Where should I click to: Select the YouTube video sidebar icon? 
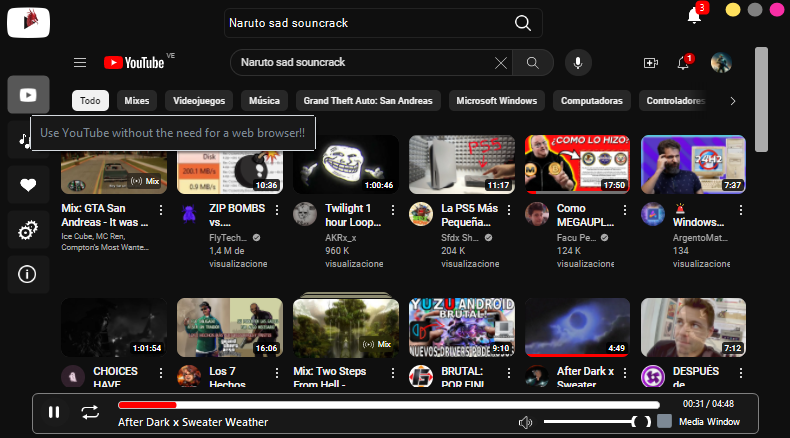[28, 95]
